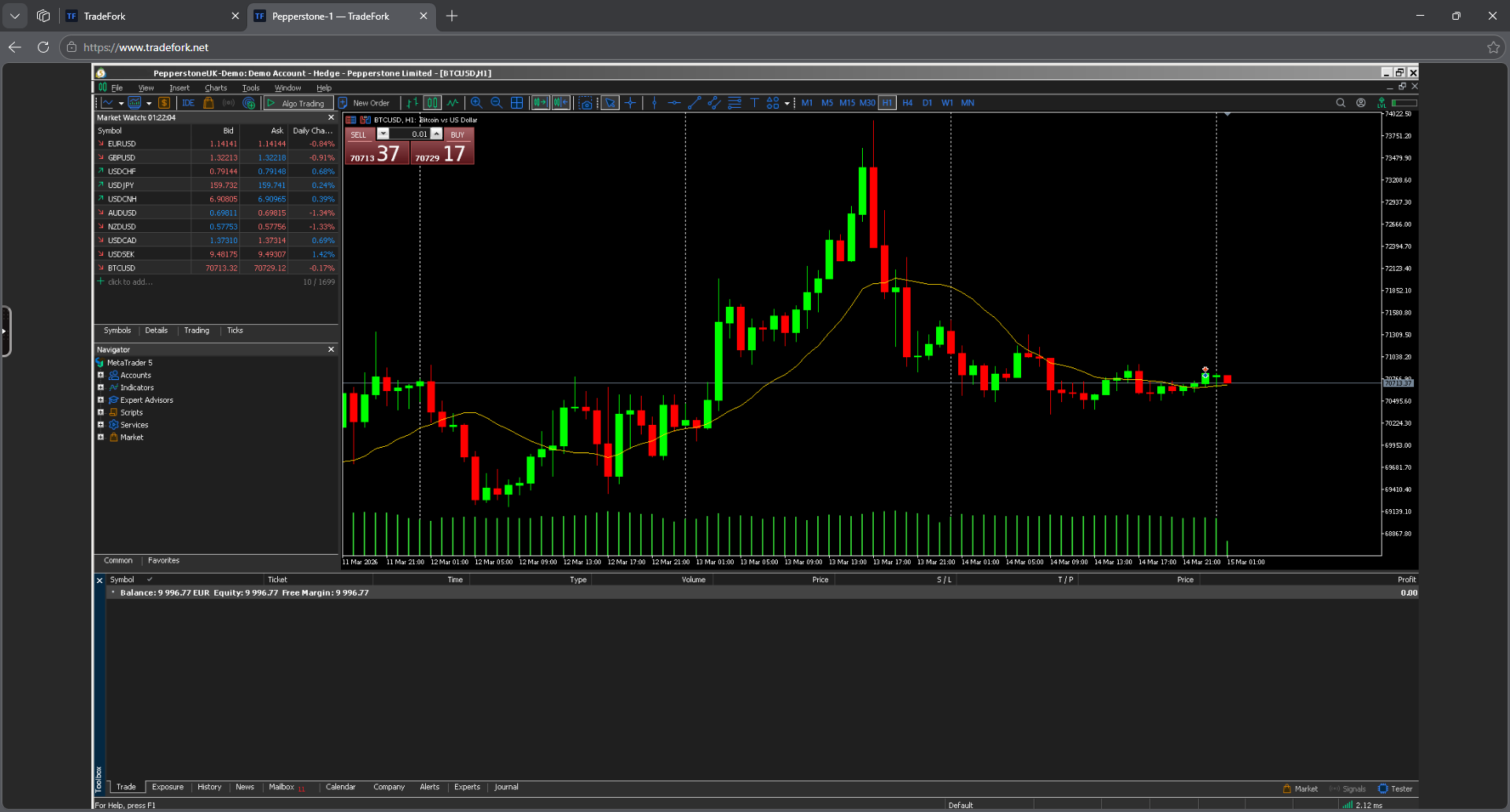Open the Insert menu
Viewport: 1510px width, 812px height.
click(x=179, y=88)
